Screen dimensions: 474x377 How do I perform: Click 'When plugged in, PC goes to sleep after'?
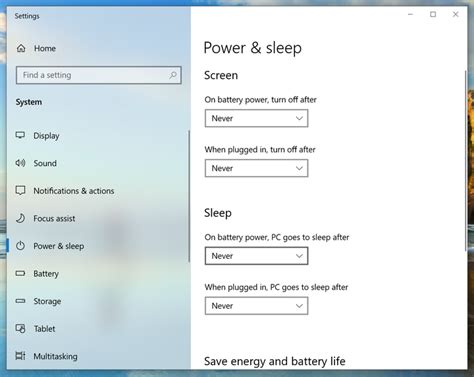click(276, 287)
